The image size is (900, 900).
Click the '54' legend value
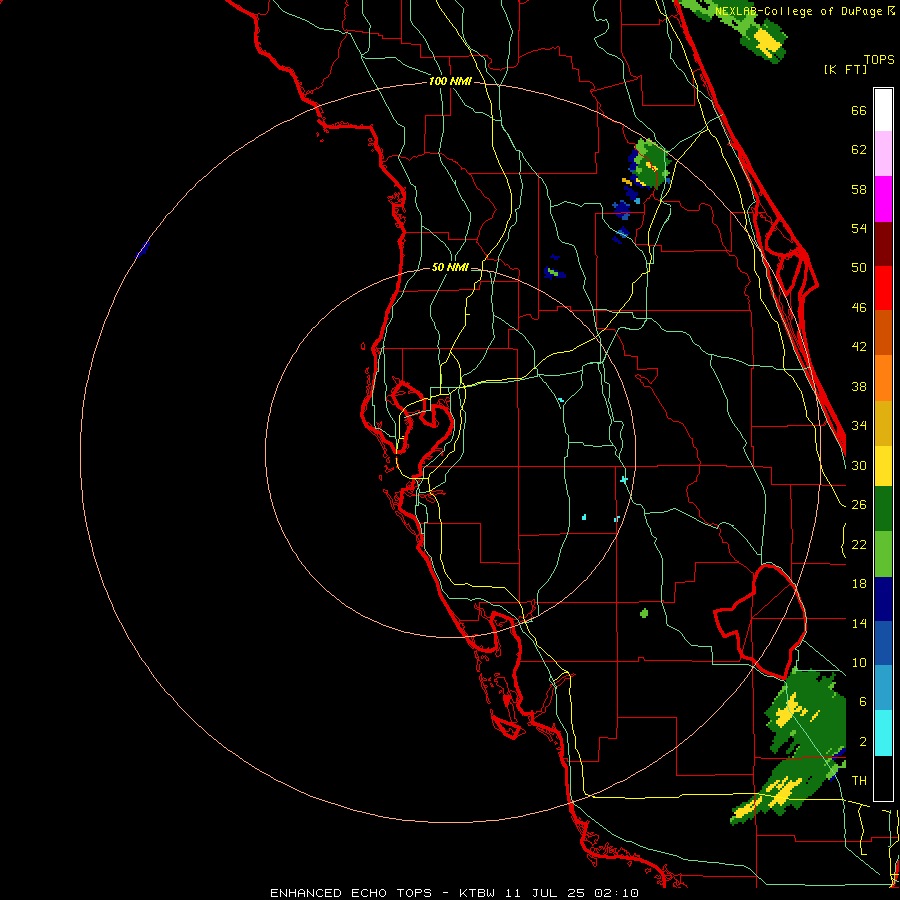(859, 228)
